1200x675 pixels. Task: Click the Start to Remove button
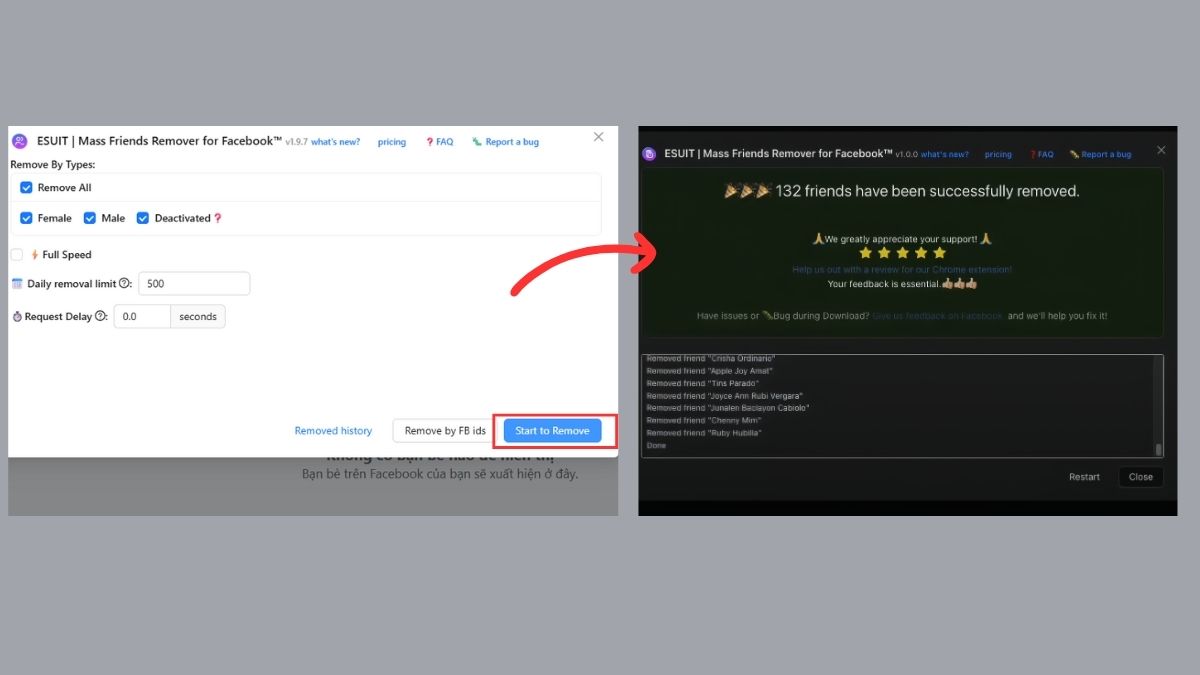tap(552, 431)
